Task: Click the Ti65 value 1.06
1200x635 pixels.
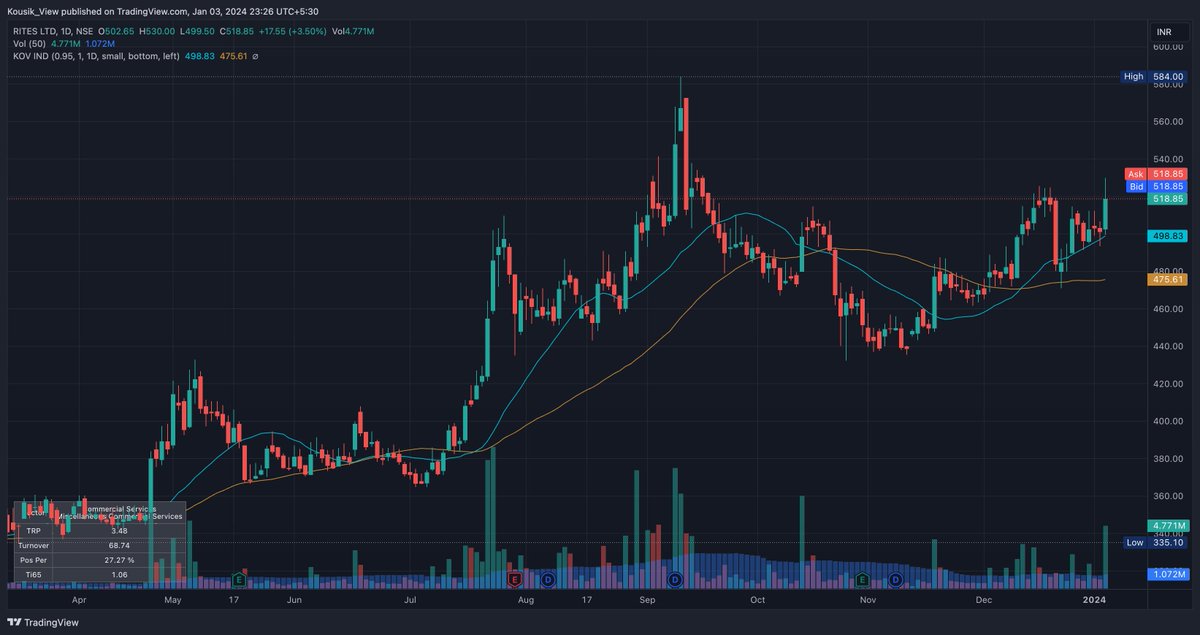Action: [118, 575]
